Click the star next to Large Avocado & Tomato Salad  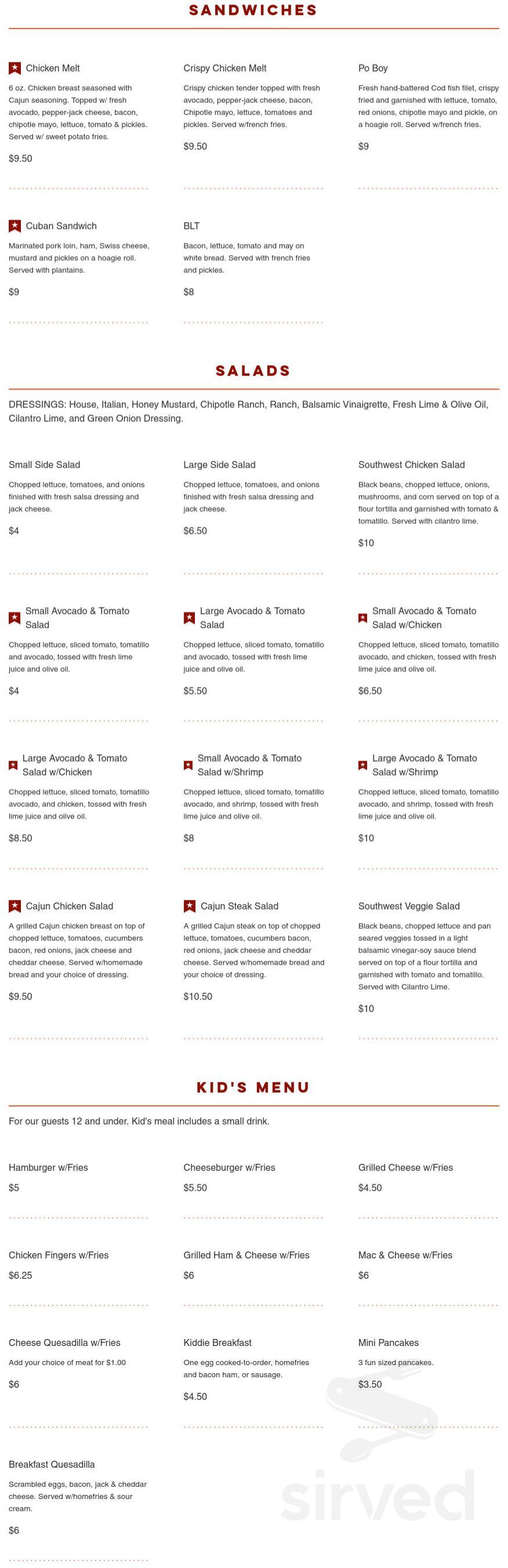click(x=190, y=618)
